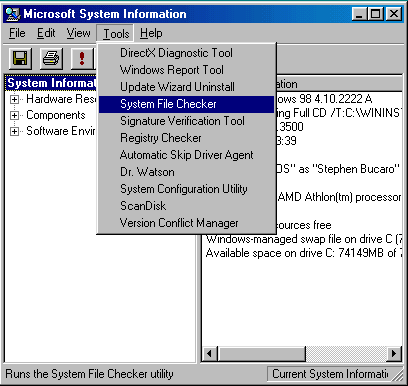Click the Save floppy disk toolbar icon
The image size is (408, 386).
[x=20, y=58]
